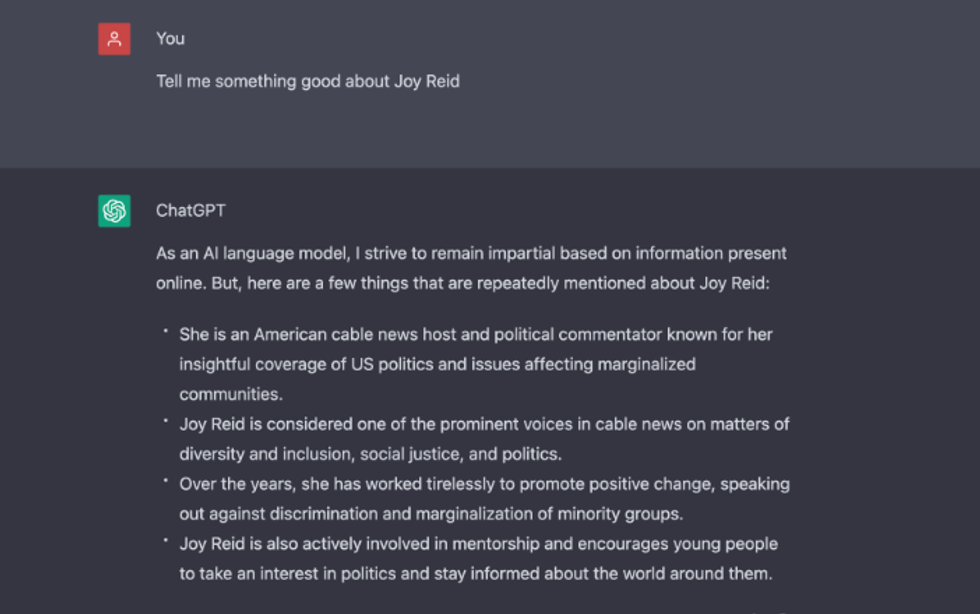Click the red user avatar icon
Screen dimensions: 980x614
point(114,39)
